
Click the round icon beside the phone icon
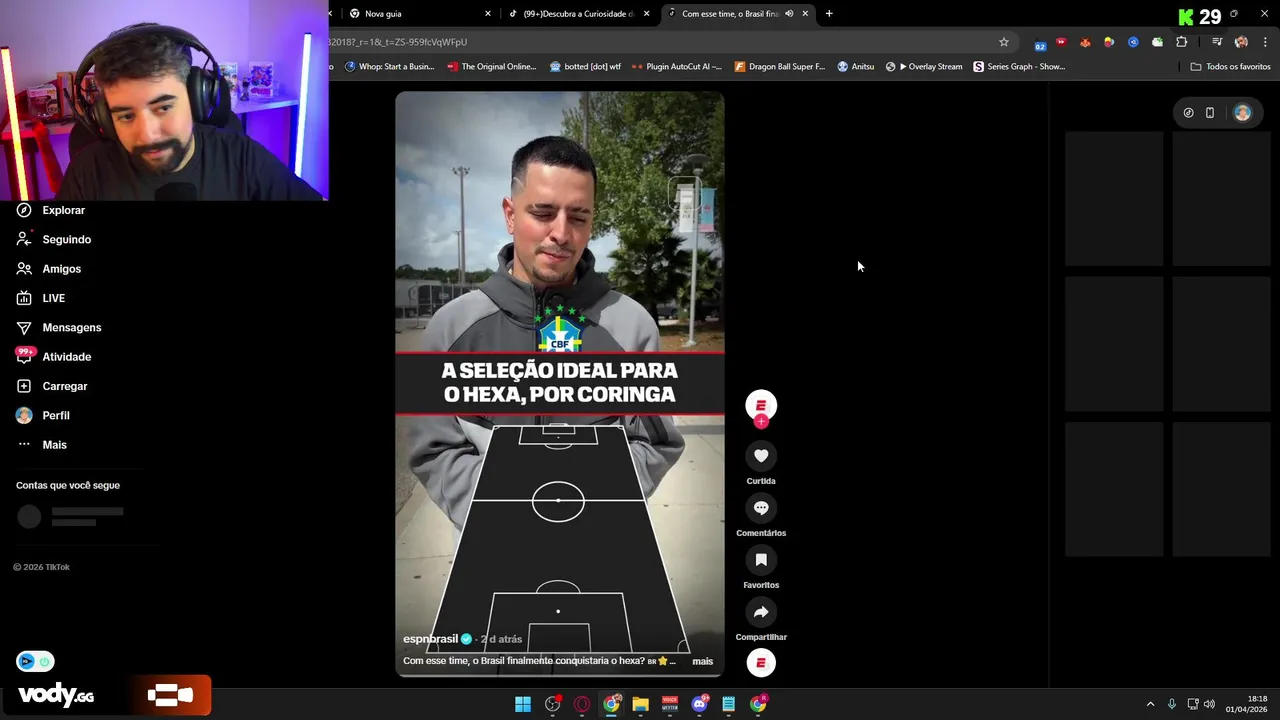[1188, 113]
